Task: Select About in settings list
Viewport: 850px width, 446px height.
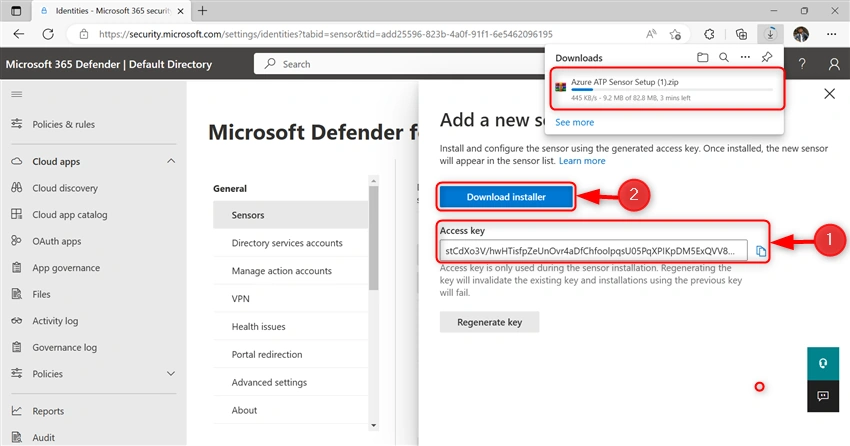Action: (290, 410)
